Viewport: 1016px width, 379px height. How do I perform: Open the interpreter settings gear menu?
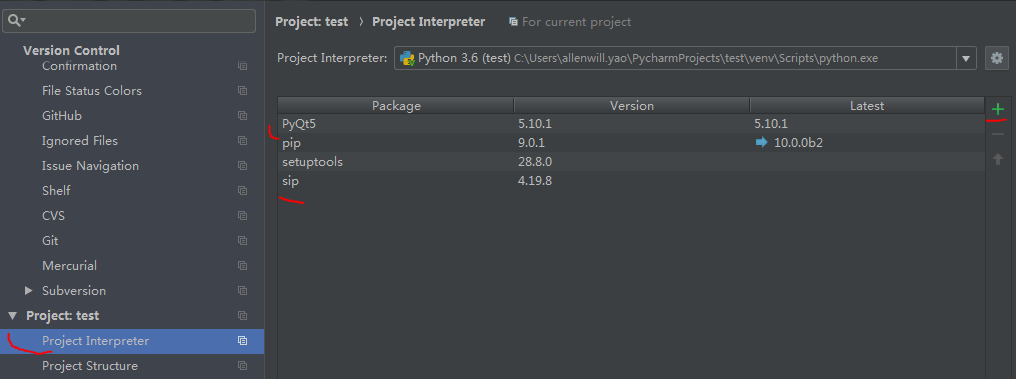tap(997, 58)
